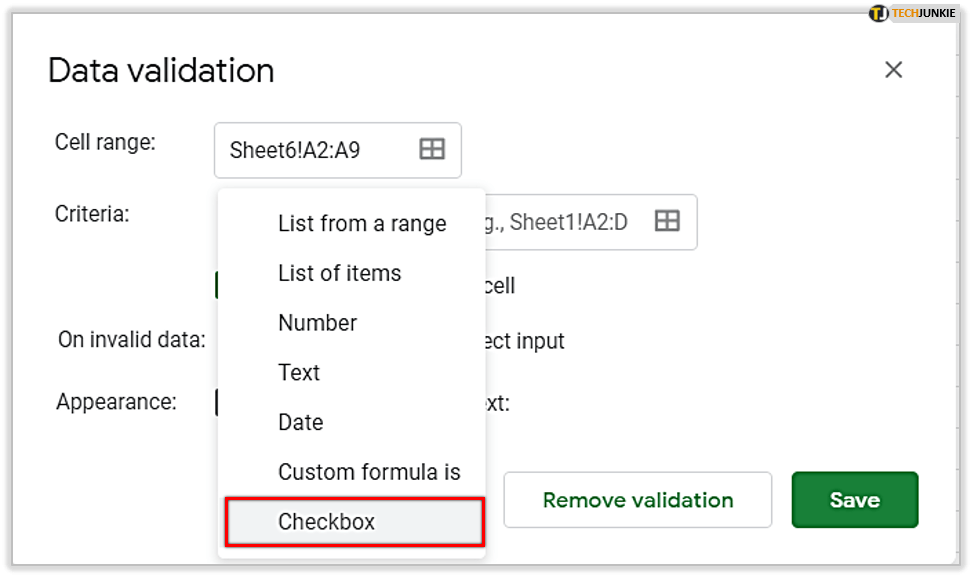
Task: Select 'Number' in the criteria dropdown
Action: click(x=317, y=323)
